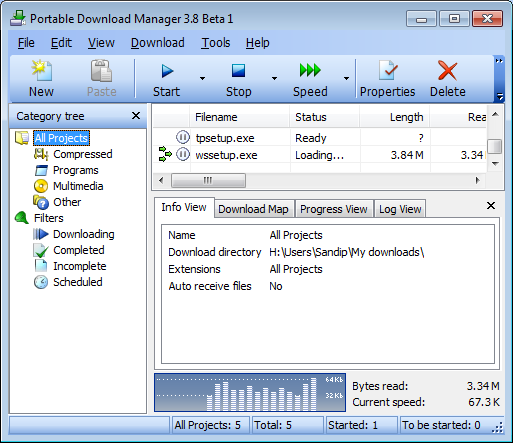Click file list scroll left arrow

click(x=161, y=180)
